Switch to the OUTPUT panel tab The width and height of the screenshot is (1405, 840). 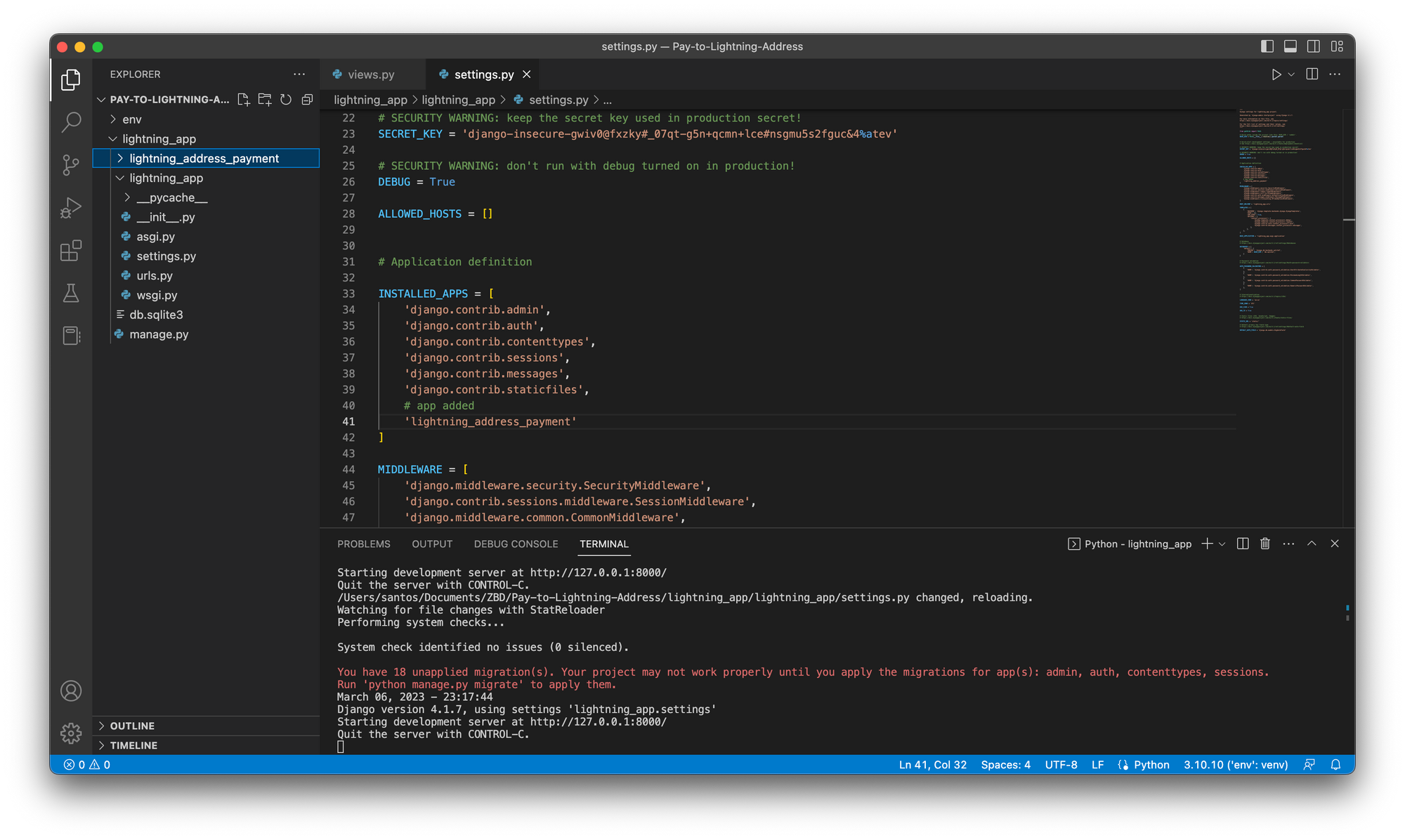pyautogui.click(x=432, y=544)
